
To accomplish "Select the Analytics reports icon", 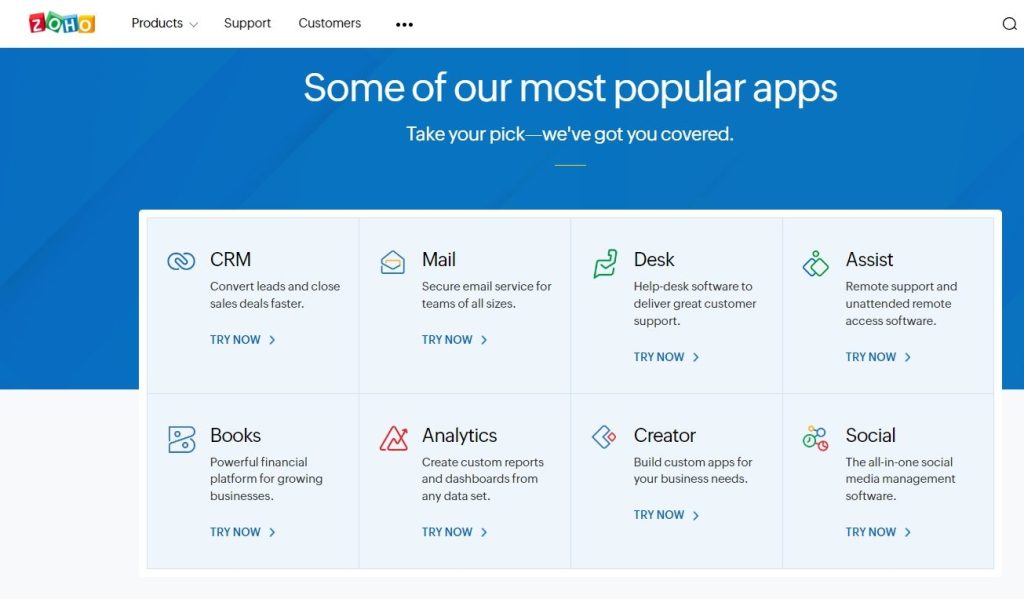I will [393, 436].
